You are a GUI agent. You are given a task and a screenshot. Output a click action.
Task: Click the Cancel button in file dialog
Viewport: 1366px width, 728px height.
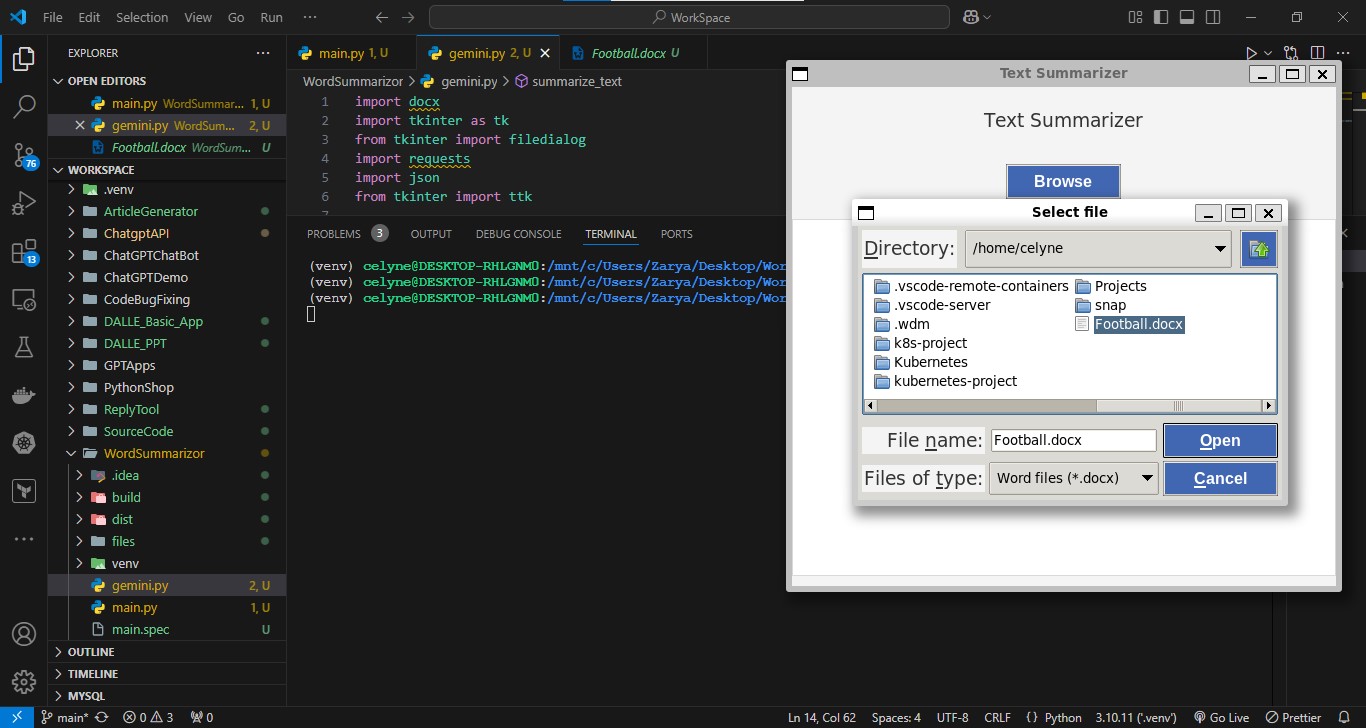tap(1219, 478)
